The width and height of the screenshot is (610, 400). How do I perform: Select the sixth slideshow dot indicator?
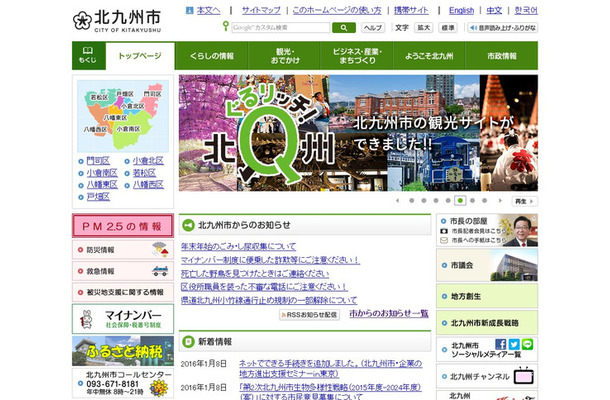point(472,200)
